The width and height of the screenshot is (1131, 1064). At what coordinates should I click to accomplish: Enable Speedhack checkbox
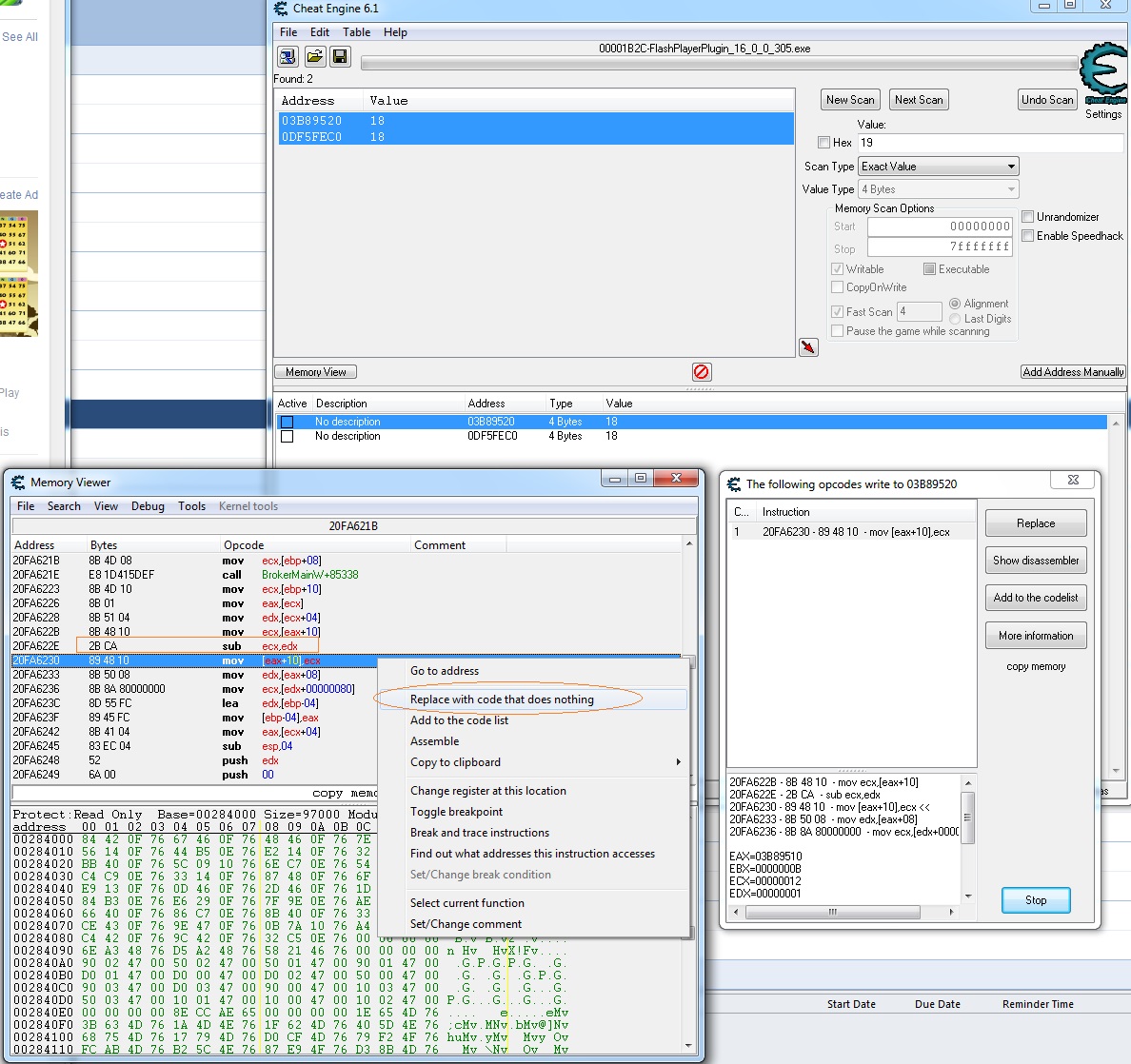[1028, 236]
